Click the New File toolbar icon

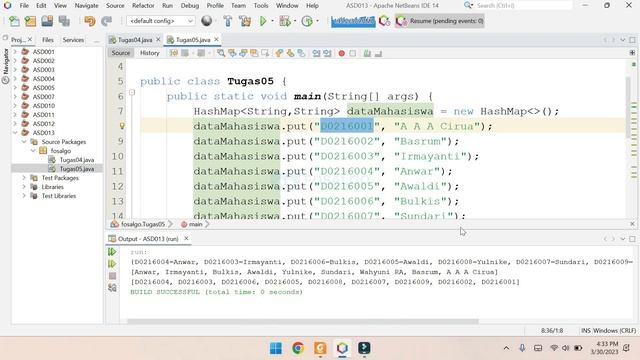(x=14, y=21)
